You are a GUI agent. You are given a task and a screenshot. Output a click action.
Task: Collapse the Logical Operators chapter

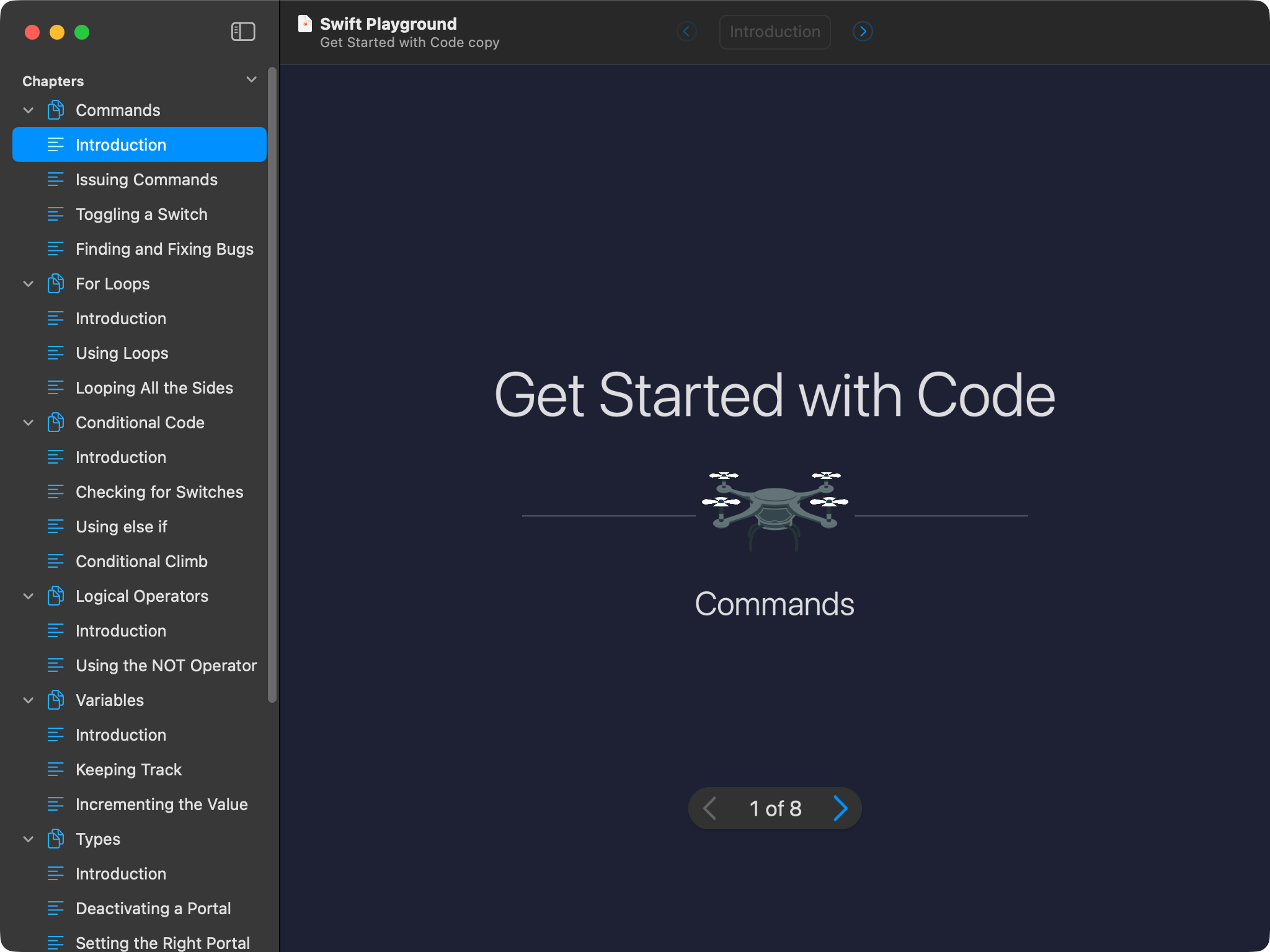click(29, 596)
